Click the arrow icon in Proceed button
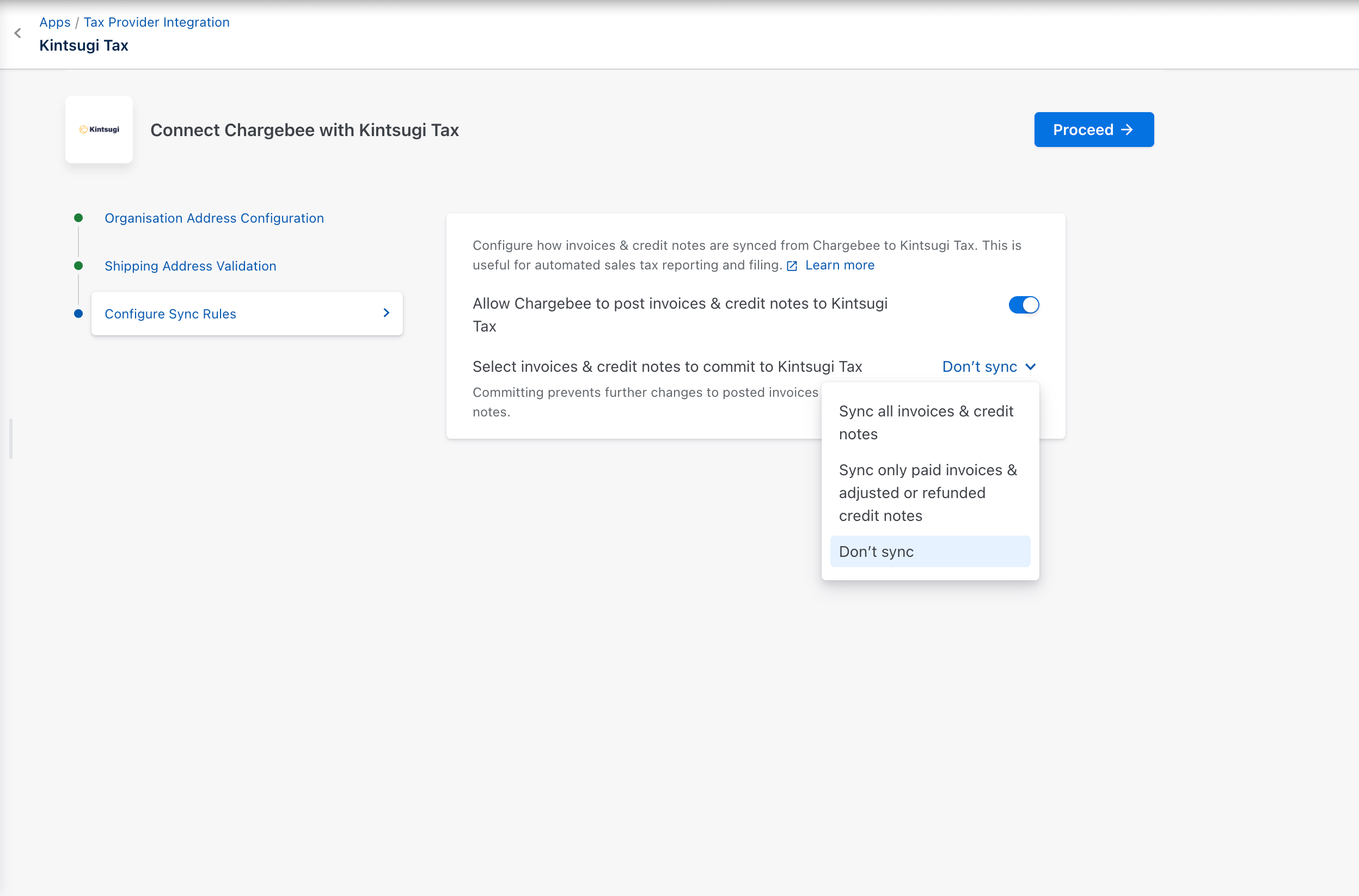The height and width of the screenshot is (896, 1359). pyautogui.click(x=1127, y=130)
